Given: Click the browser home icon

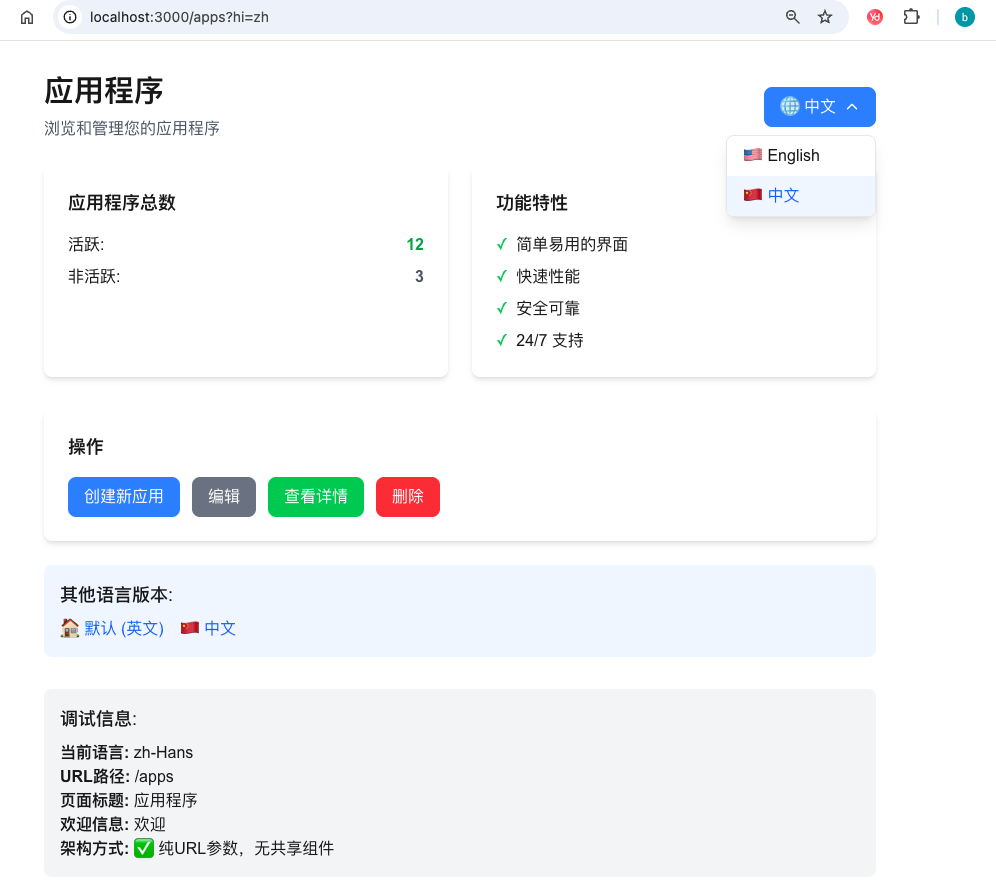Looking at the screenshot, I should click(x=27, y=17).
